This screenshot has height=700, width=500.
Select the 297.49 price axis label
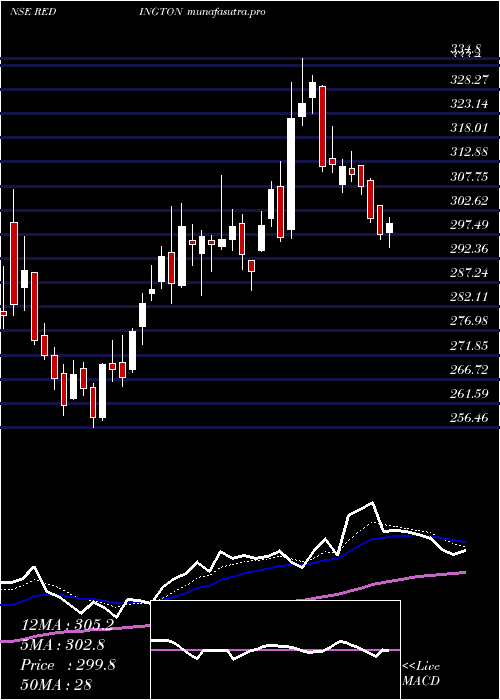pos(469,225)
